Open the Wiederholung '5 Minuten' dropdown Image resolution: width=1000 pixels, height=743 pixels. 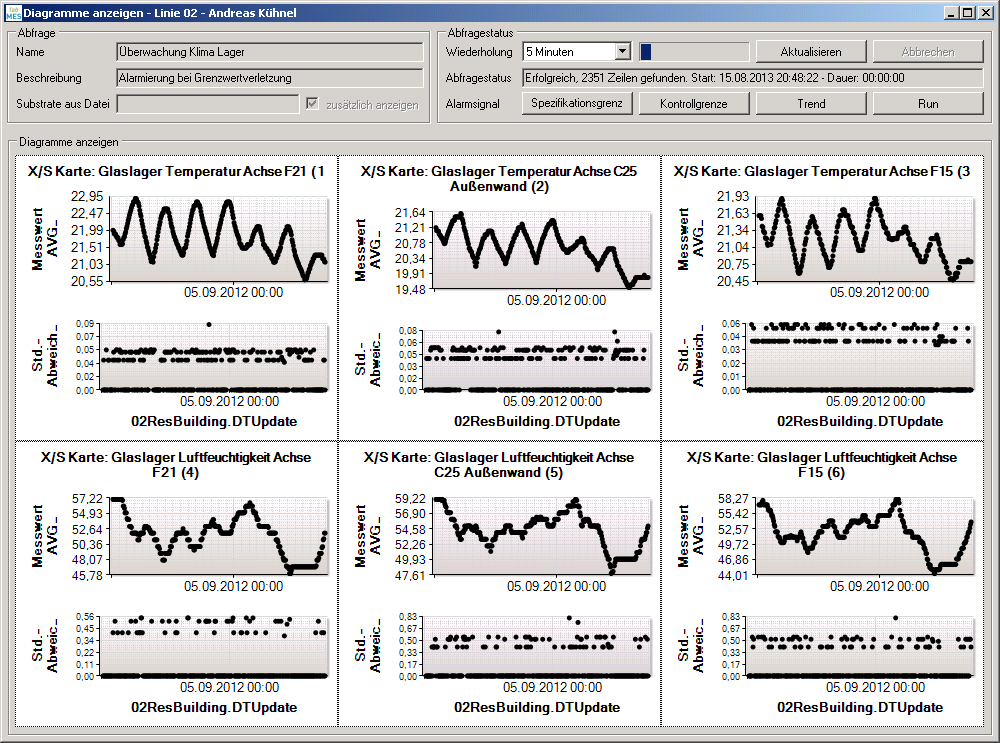click(x=622, y=51)
